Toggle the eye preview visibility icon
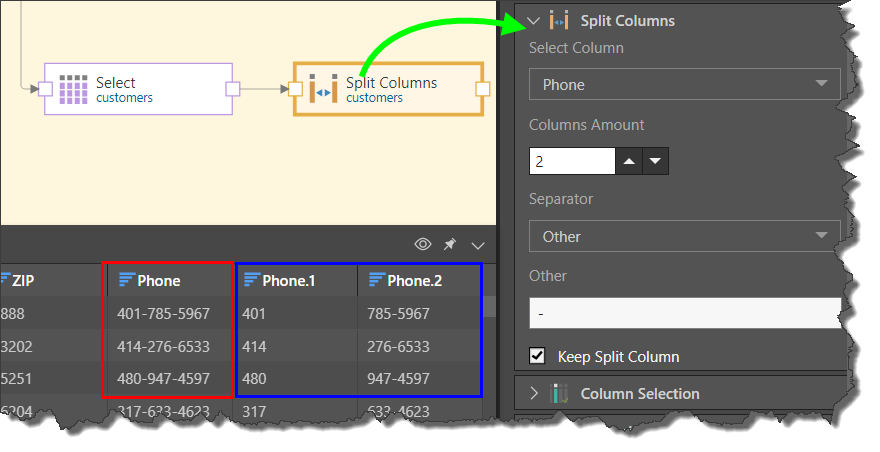Image resolution: width=880 pixels, height=452 pixels. pyautogui.click(x=423, y=244)
